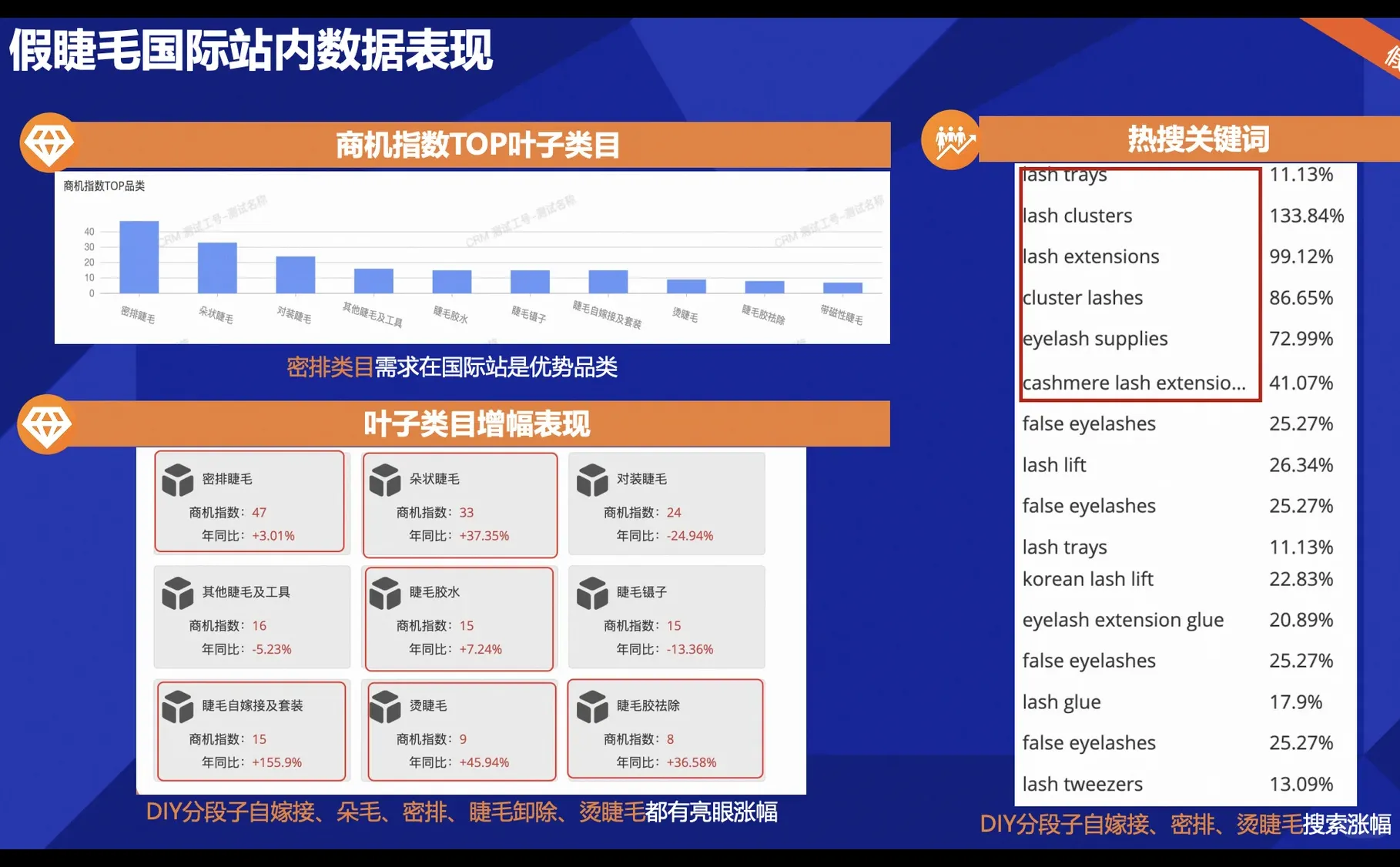Select the 叶子类目增幅表现 section header

point(478,424)
